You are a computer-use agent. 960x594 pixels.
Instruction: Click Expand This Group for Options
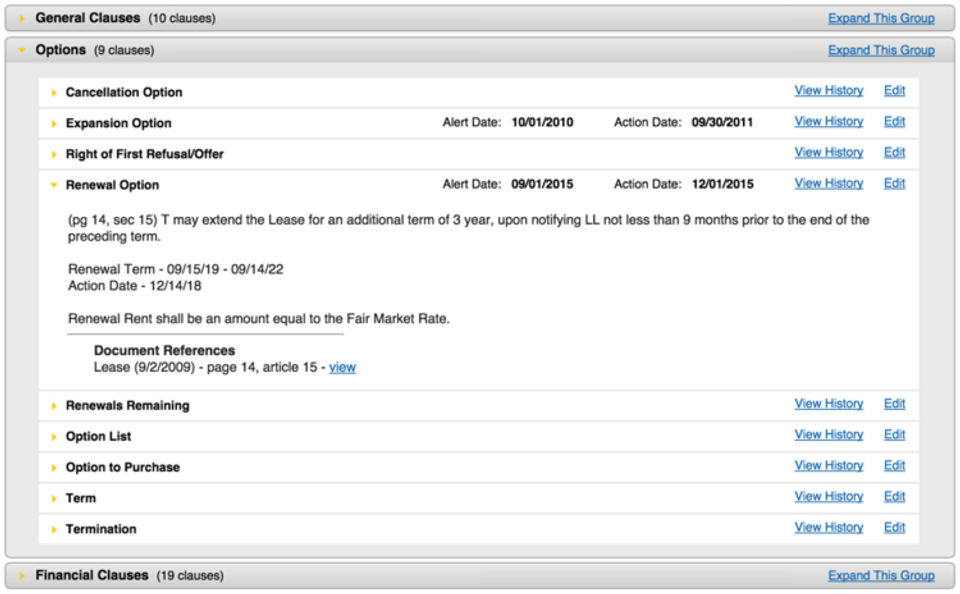tap(881, 50)
